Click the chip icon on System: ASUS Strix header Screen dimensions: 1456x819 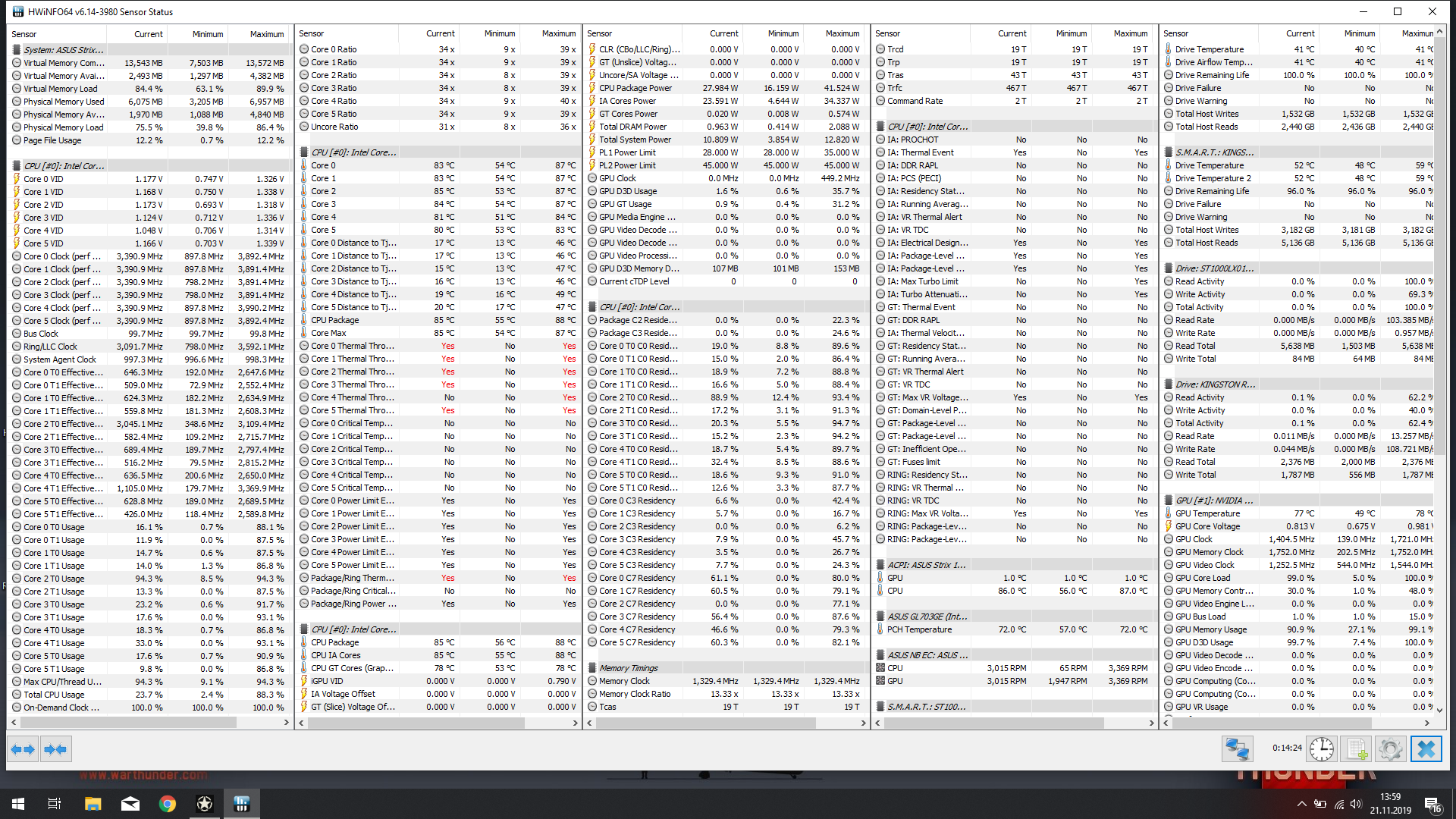(x=17, y=50)
